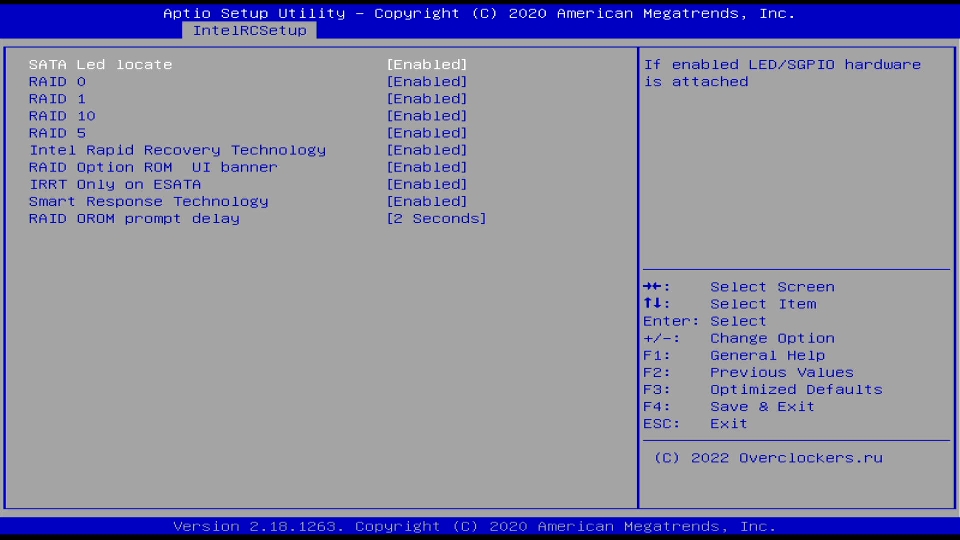Toggle Intel Rapid Recovery Technology Enabled value
The width and height of the screenshot is (960, 540).
point(427,150)
